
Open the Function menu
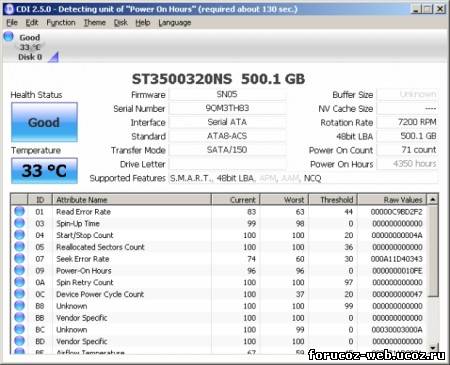[61, 23]
